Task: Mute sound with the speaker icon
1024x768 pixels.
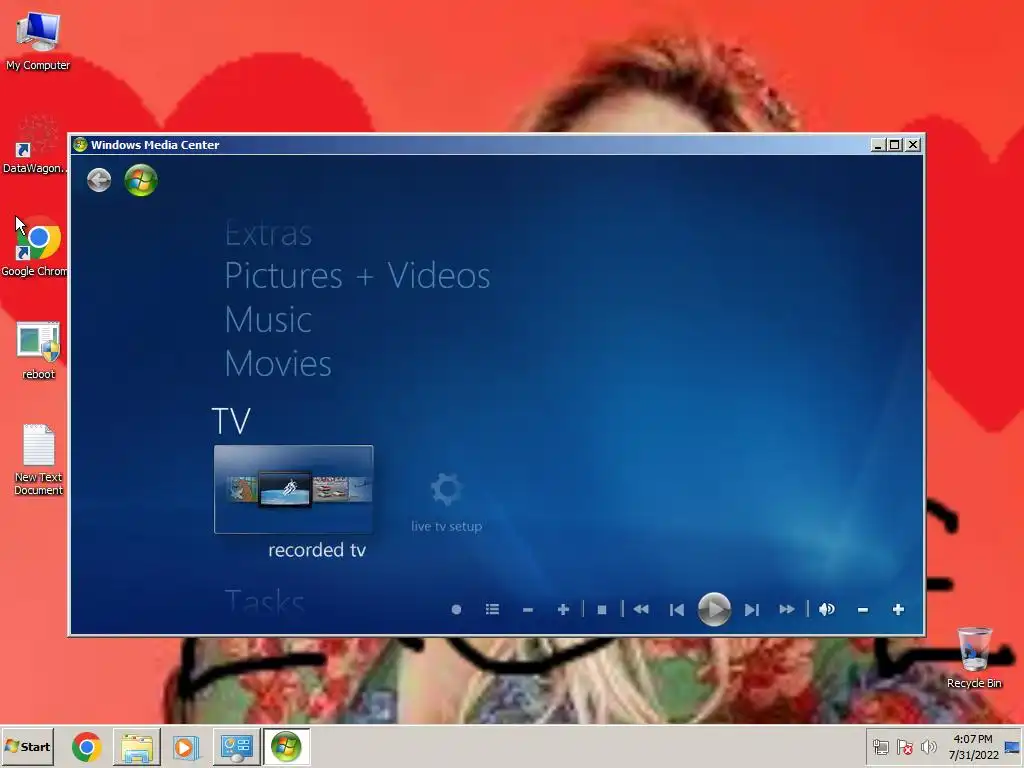Action: click(x=827, y=609)
